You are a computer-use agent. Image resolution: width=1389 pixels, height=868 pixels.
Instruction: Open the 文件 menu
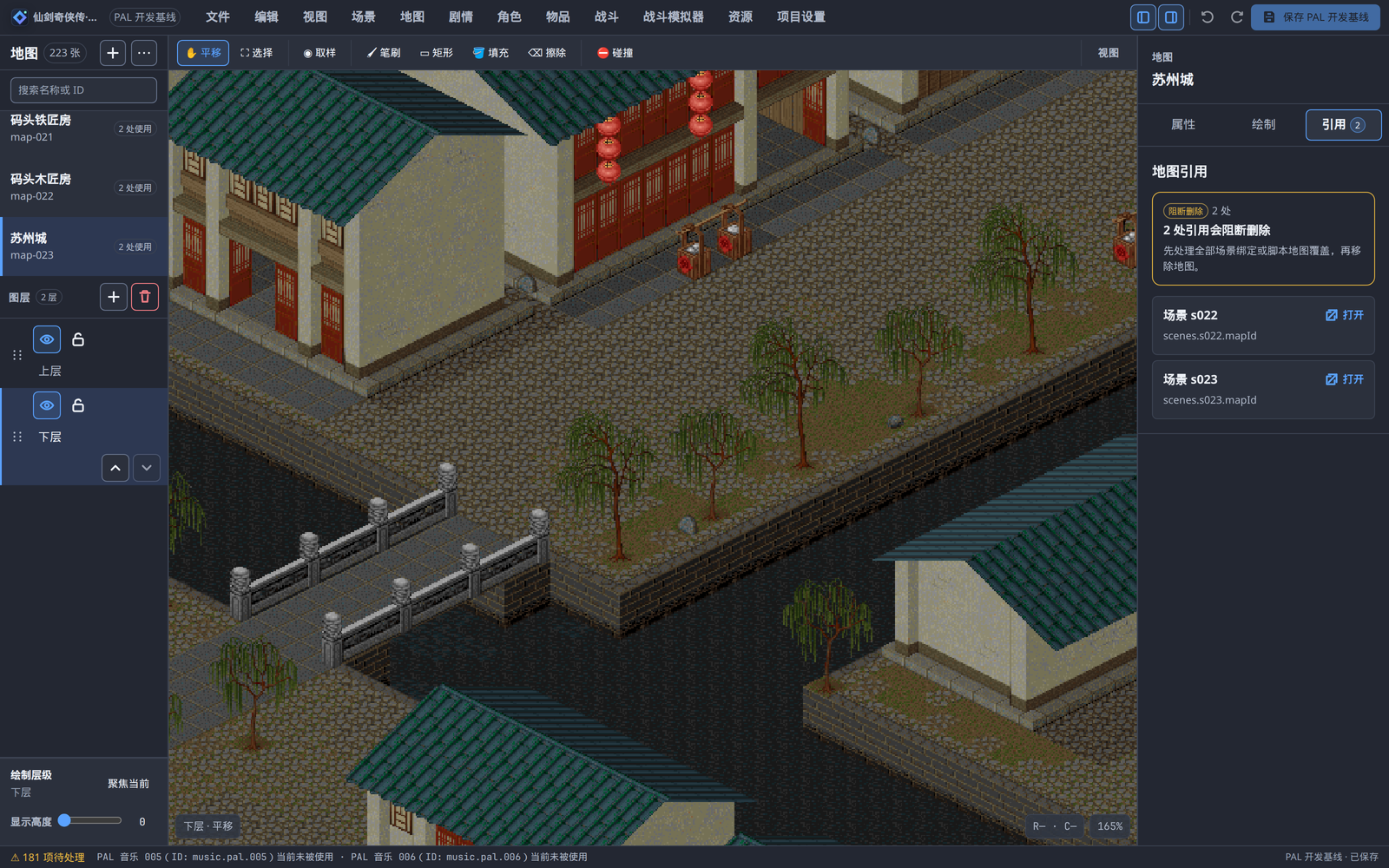click(218, 17)
